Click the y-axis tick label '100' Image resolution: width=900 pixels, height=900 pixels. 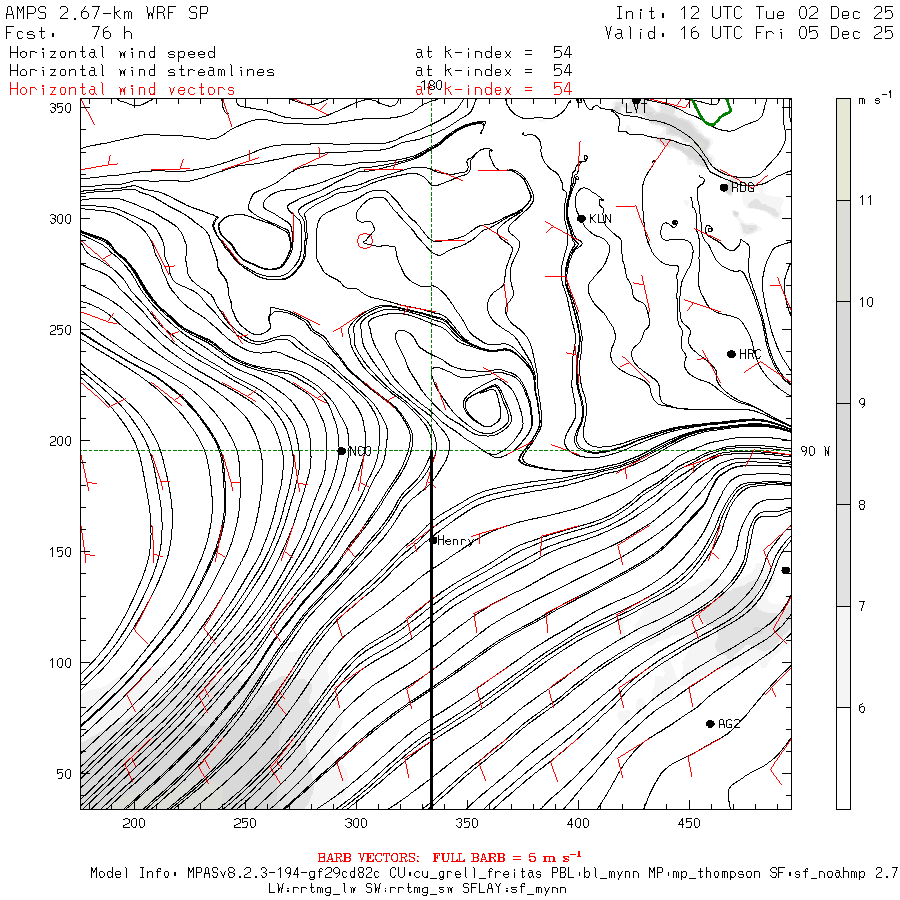pyautogui.click(x=60, y=663)
